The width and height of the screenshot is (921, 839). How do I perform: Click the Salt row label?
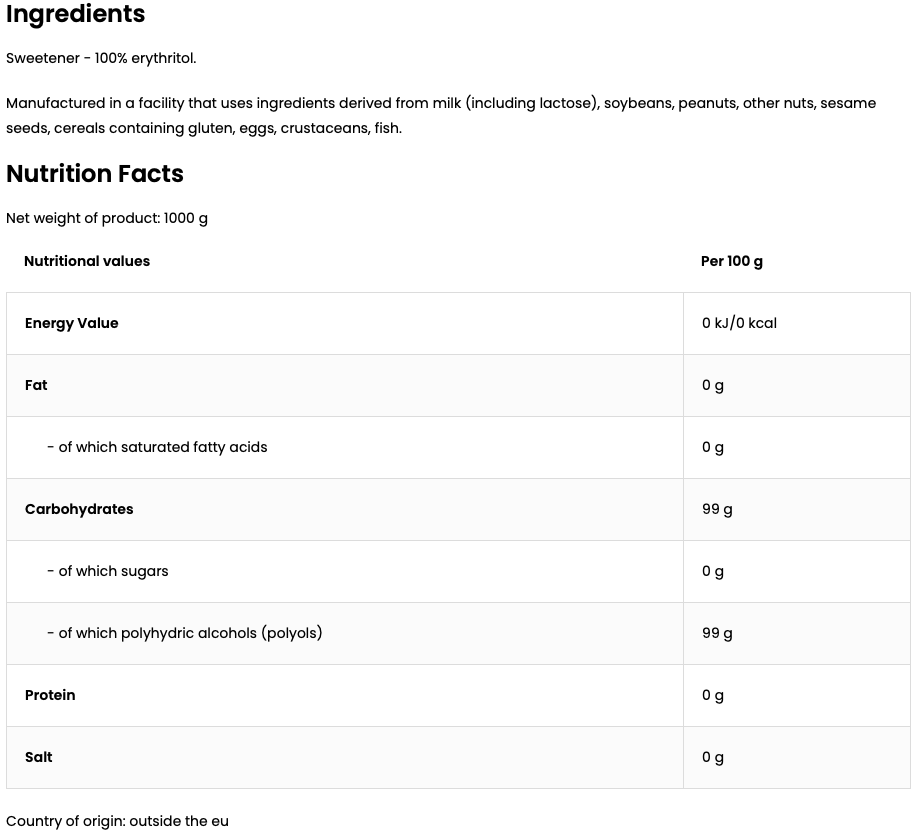point(39,757)
